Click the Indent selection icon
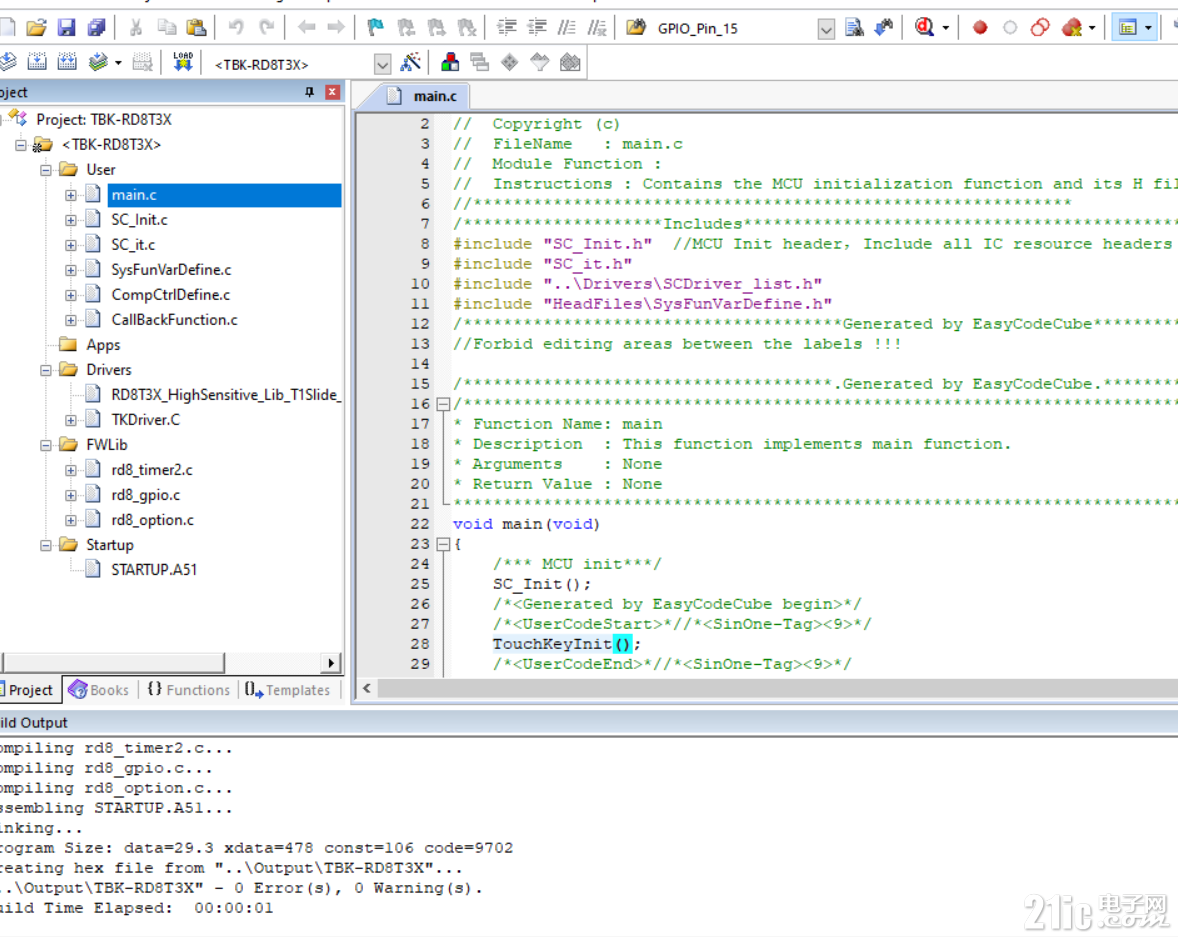 (x=506, y=28)
